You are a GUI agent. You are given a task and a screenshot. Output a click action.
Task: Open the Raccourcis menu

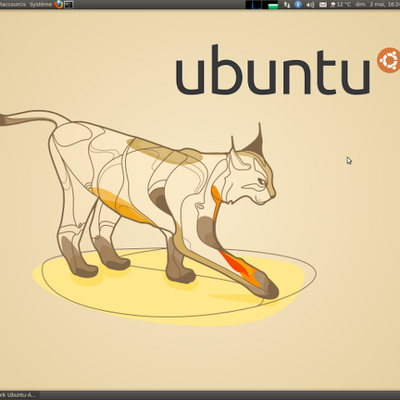[x=13, y=4]
